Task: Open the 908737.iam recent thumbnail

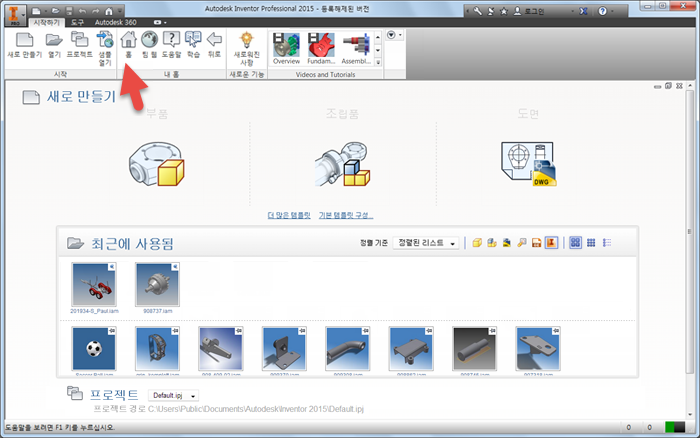Action: tap(158, 284)
